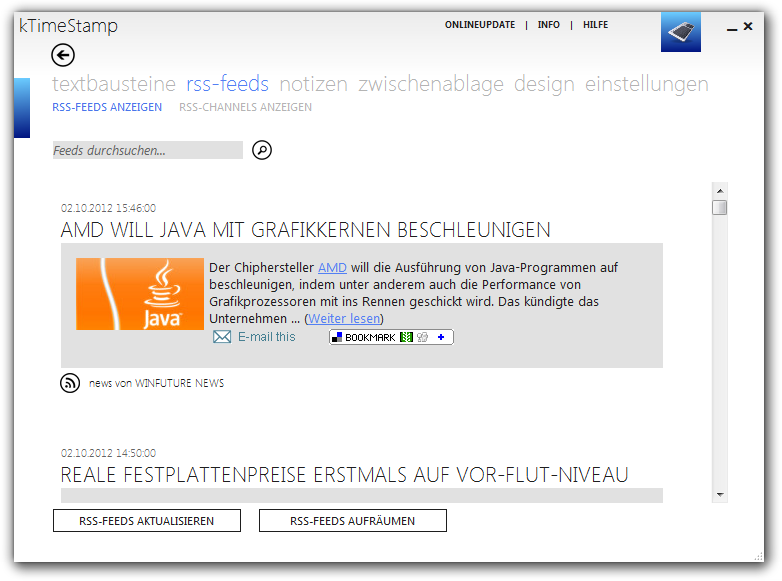Screen dimensions: 782x581
Task: Click headline REALE FESTPLATTENPREISE ERSTMALS AUF VOR-FLUT-NIVEAU
Action: coord(344,475)
